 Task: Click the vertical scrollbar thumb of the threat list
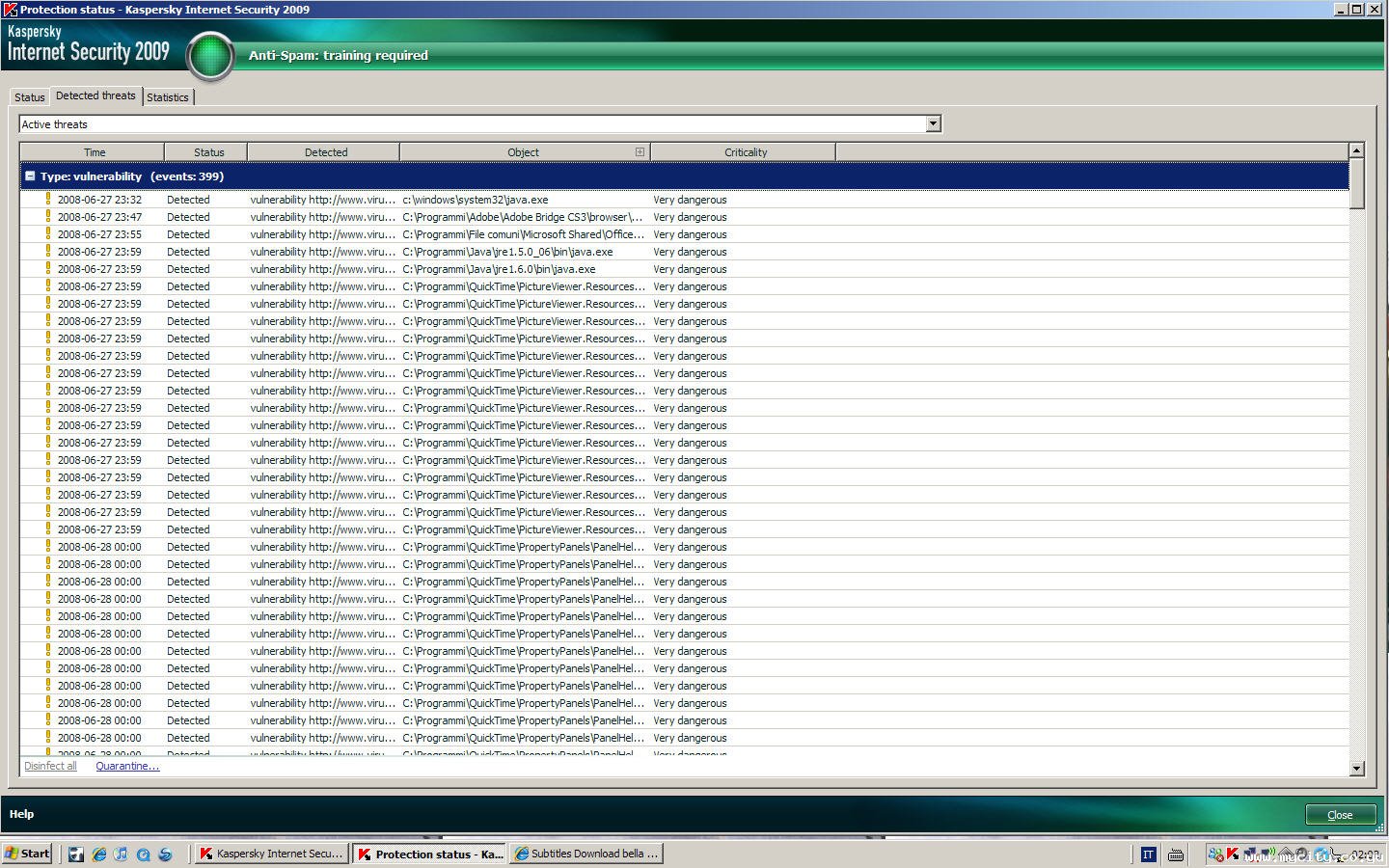click(1357, 183)
